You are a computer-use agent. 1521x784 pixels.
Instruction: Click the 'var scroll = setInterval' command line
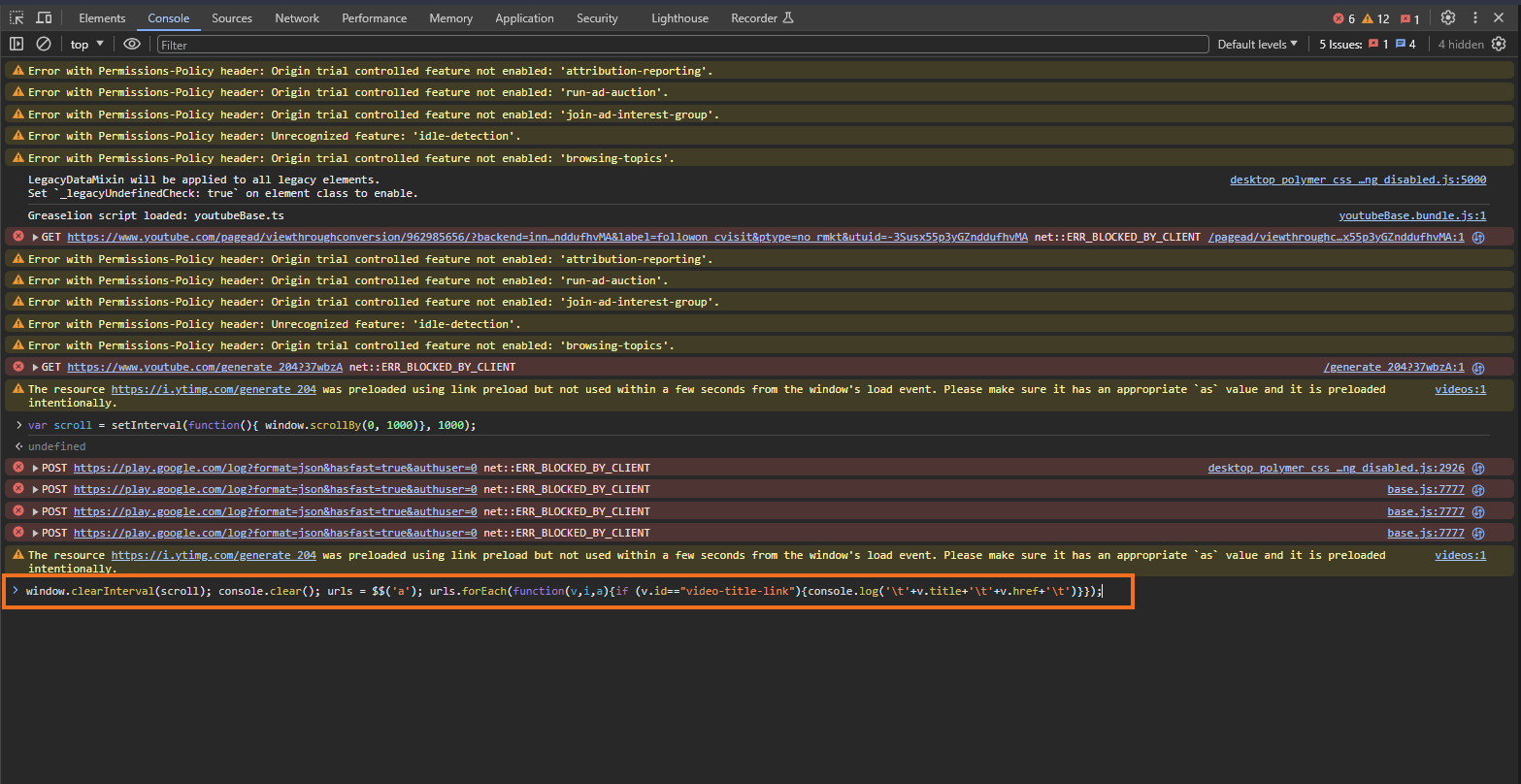tap(252, 425)
